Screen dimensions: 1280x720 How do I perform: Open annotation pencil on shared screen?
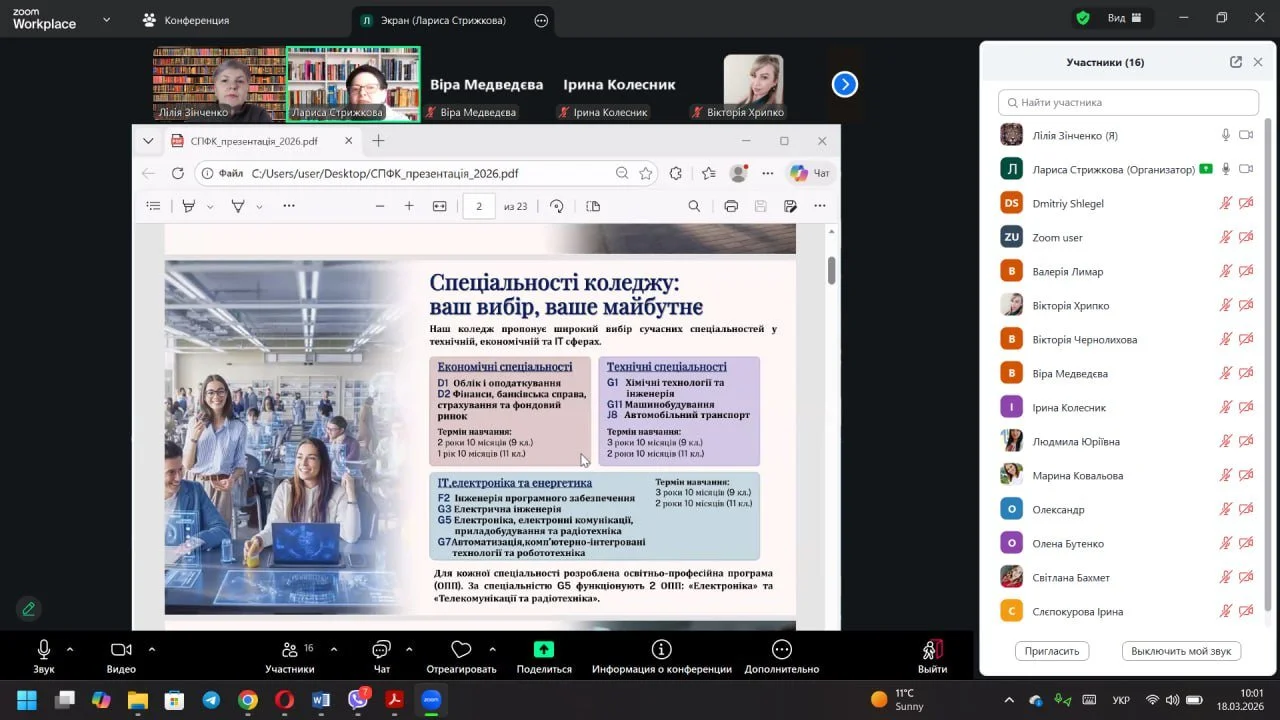(28, 608)
